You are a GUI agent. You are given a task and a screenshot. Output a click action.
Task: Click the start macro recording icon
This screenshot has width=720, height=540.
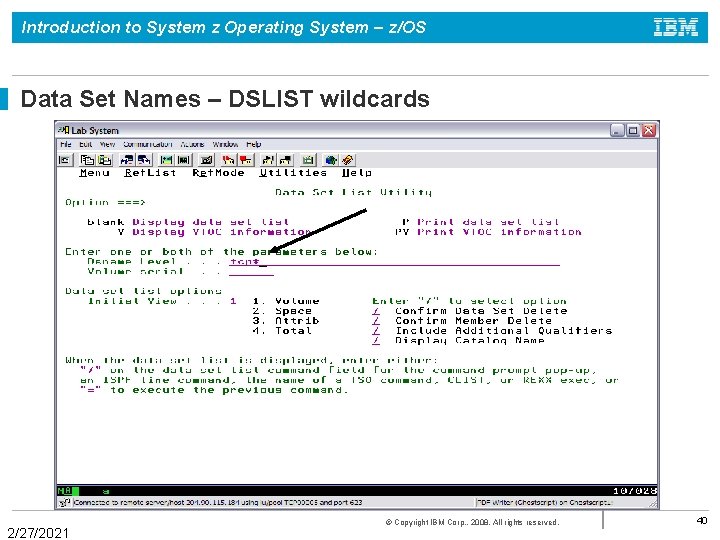(228, 160)
